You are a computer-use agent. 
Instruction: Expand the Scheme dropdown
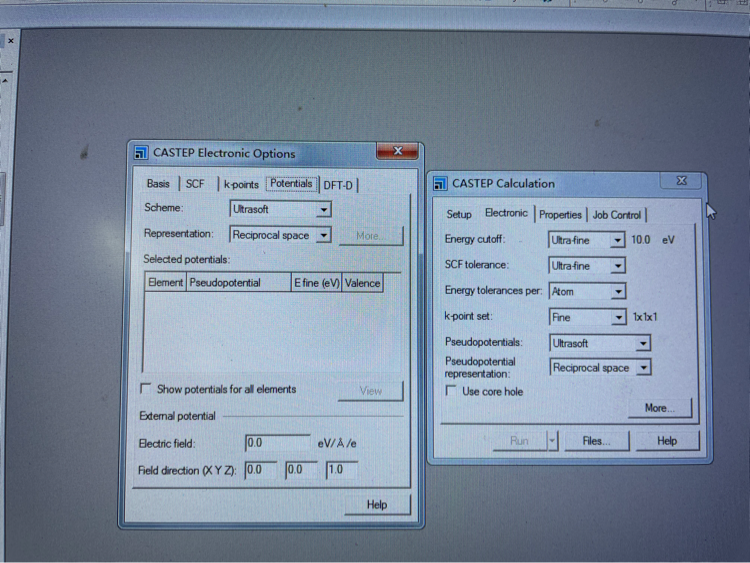point(324,210)
